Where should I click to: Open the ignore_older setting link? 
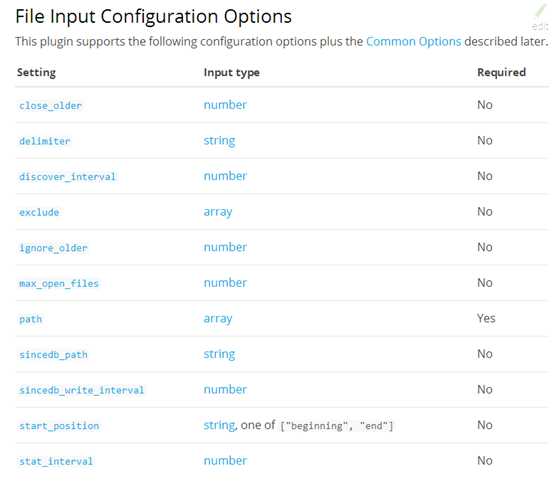[53, 248]
